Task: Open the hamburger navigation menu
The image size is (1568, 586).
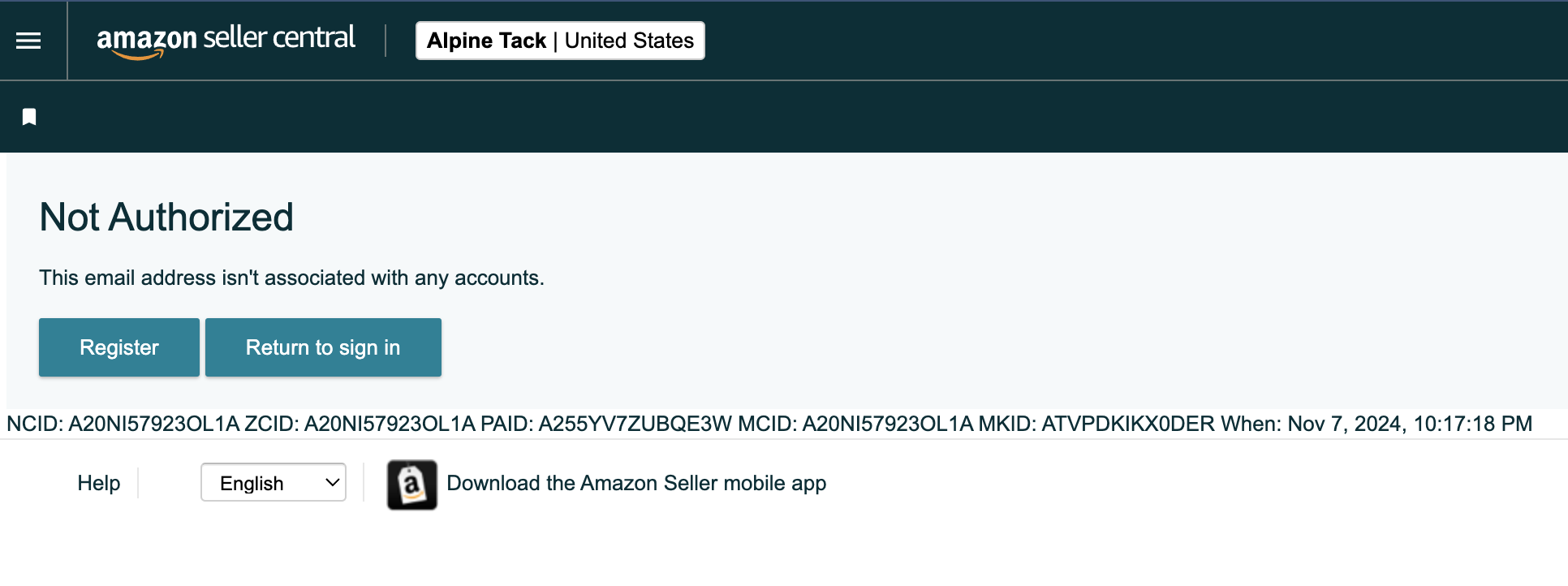Action: [28, 41]
